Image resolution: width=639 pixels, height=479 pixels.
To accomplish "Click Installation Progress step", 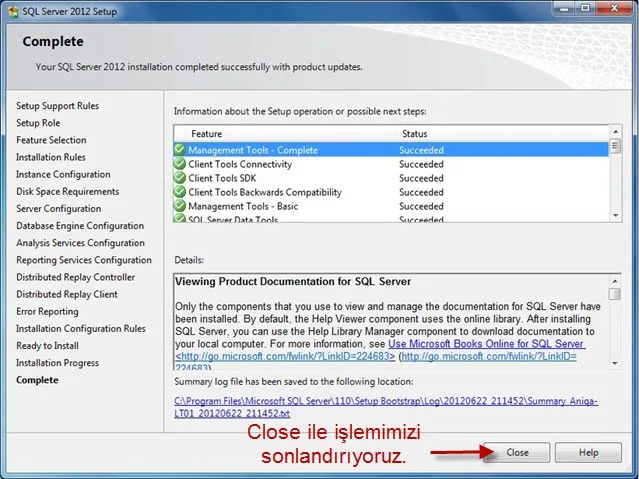I will (57, 362).
